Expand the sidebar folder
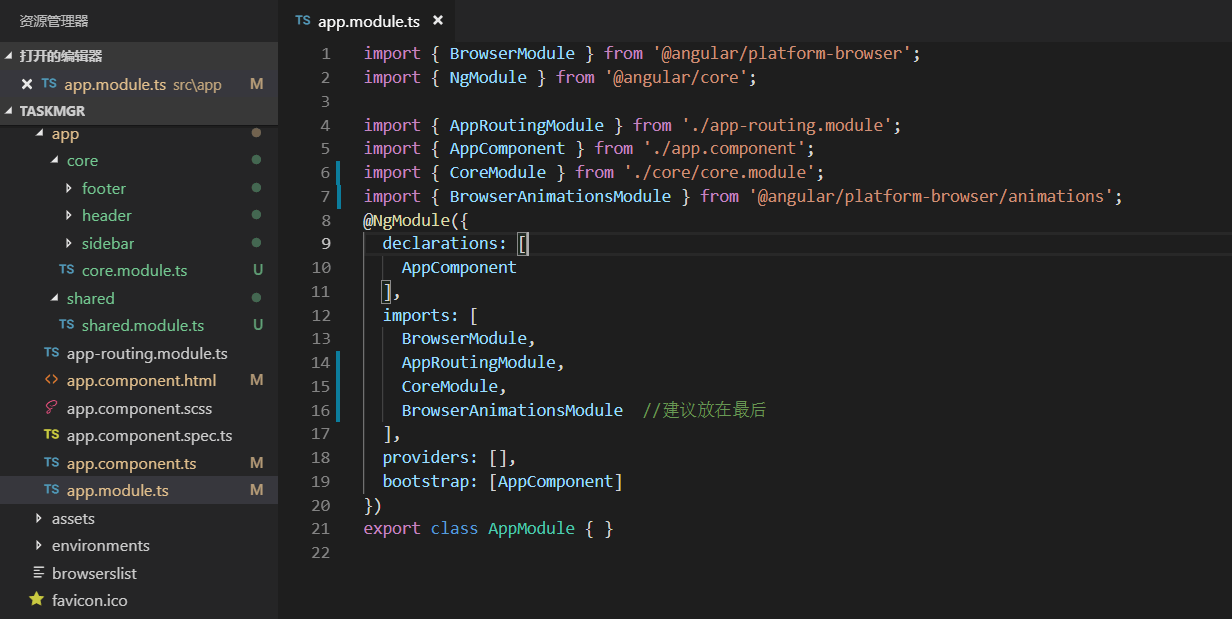The width and height of the screenshot is (1232, 619). (69, 243)
